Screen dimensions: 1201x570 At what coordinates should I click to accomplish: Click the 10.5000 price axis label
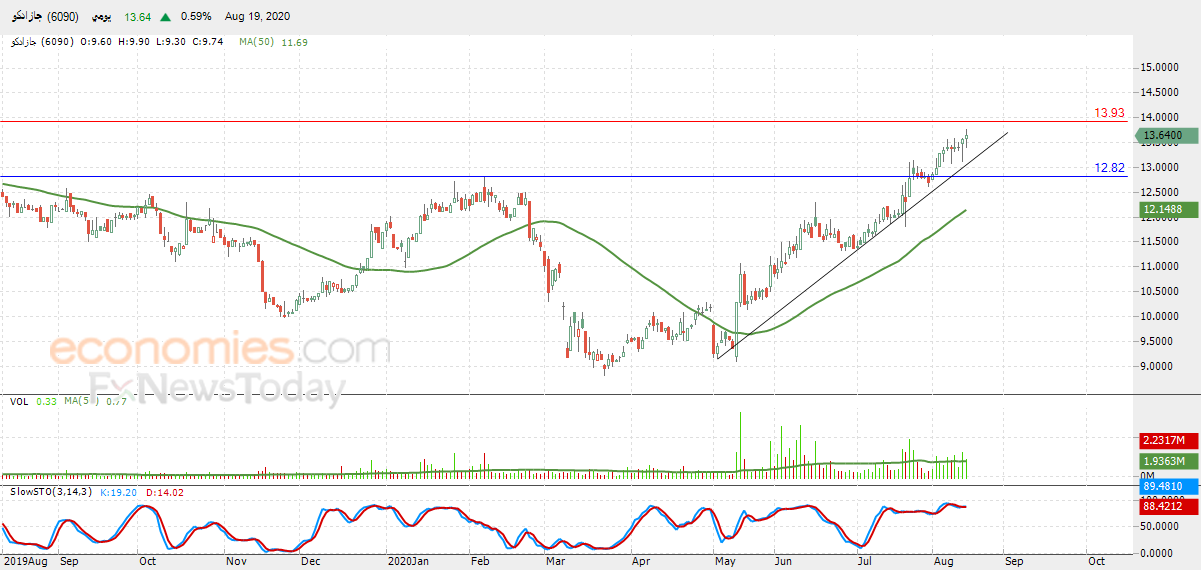(1160, 292)
